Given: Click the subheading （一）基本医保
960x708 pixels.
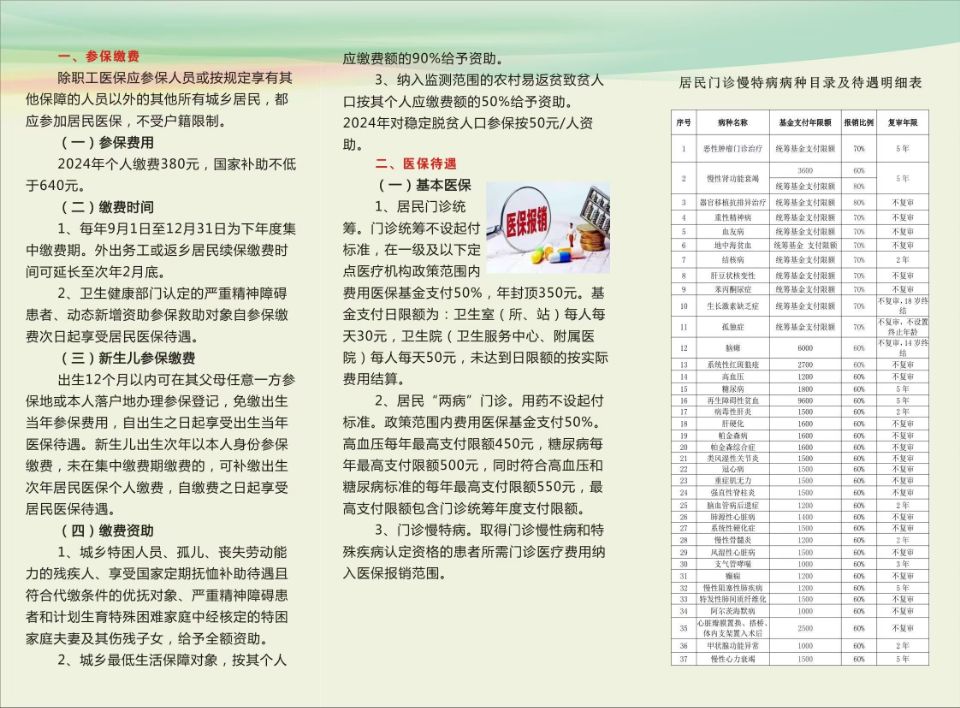Looking at the screenshot, I should (423, 185).
